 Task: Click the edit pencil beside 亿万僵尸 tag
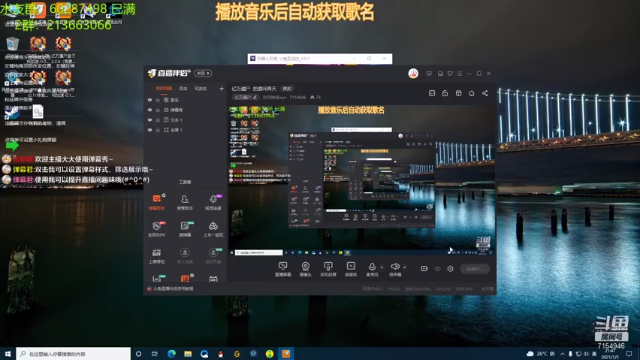pyautogui.click(x=255, y=97)
